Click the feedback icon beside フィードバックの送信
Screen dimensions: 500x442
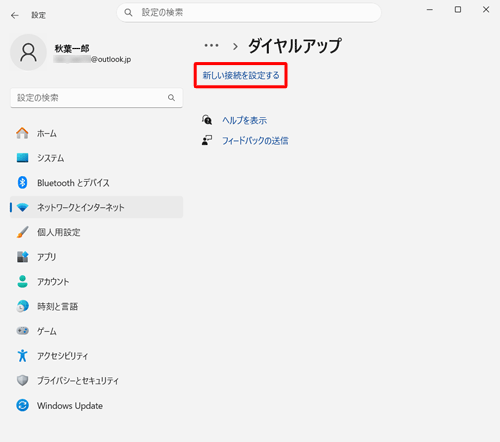pos(207,140)
